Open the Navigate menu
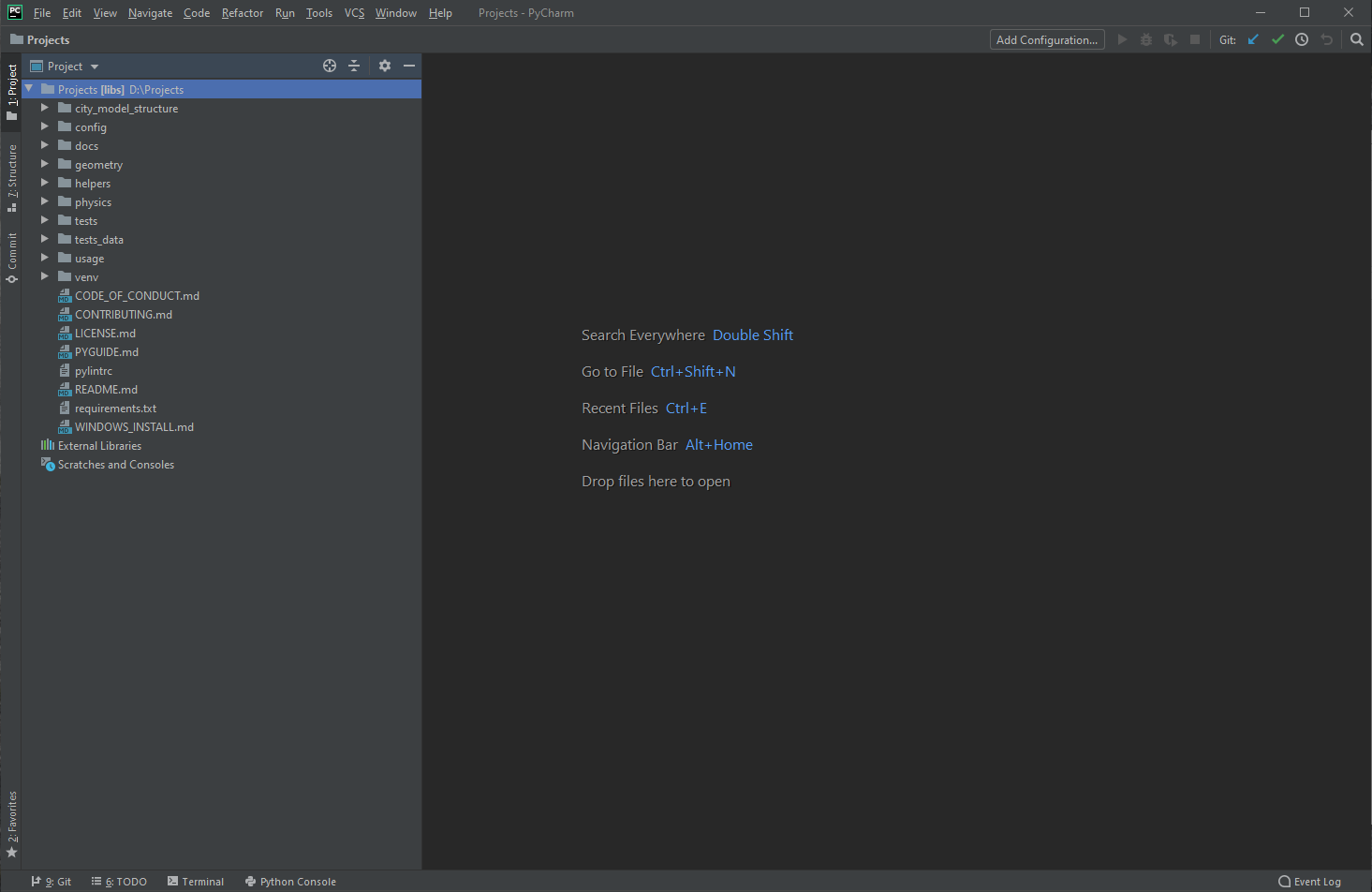 point(150,13)
